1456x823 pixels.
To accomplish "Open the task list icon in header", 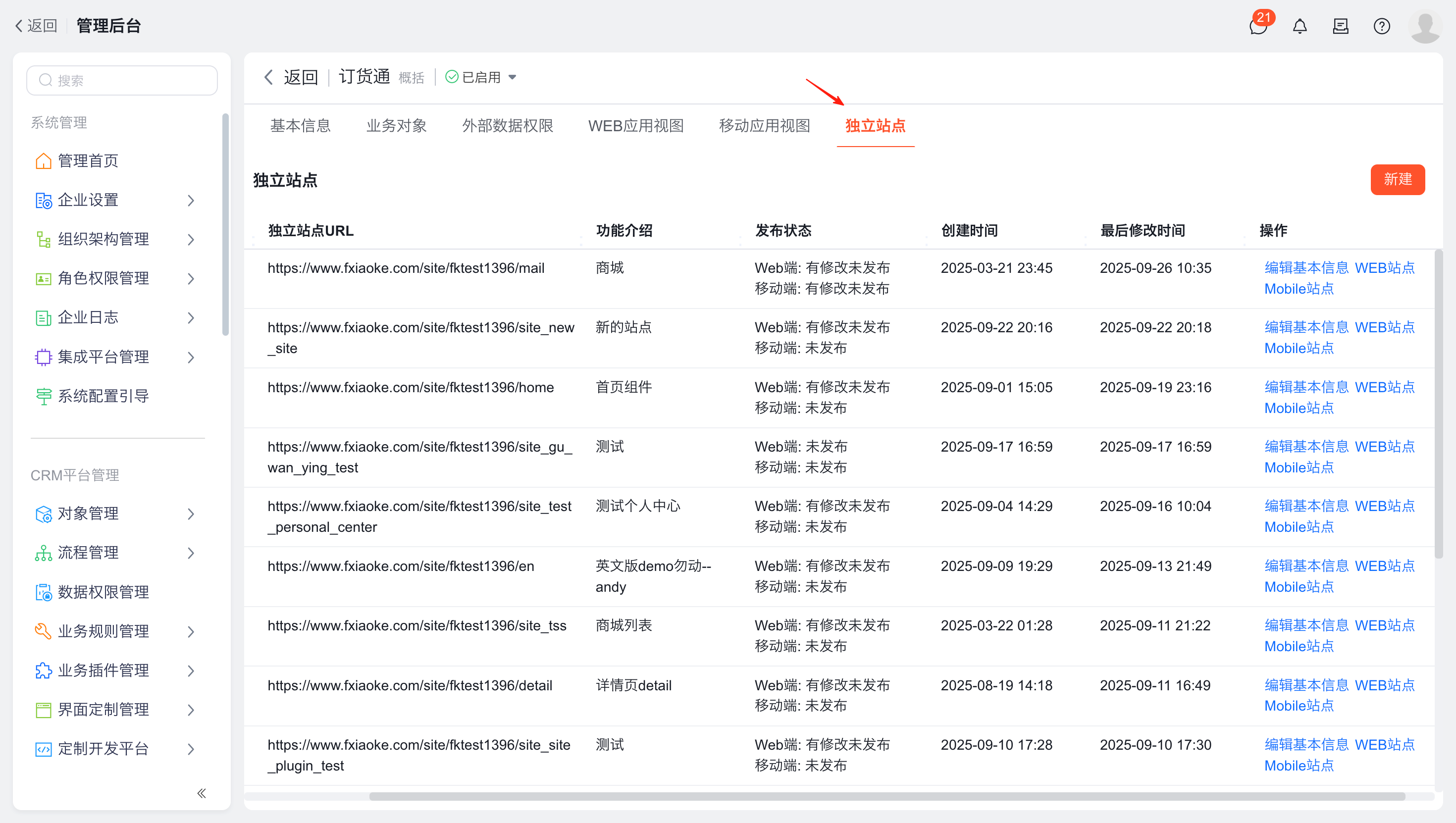I will click(1340, 26).
